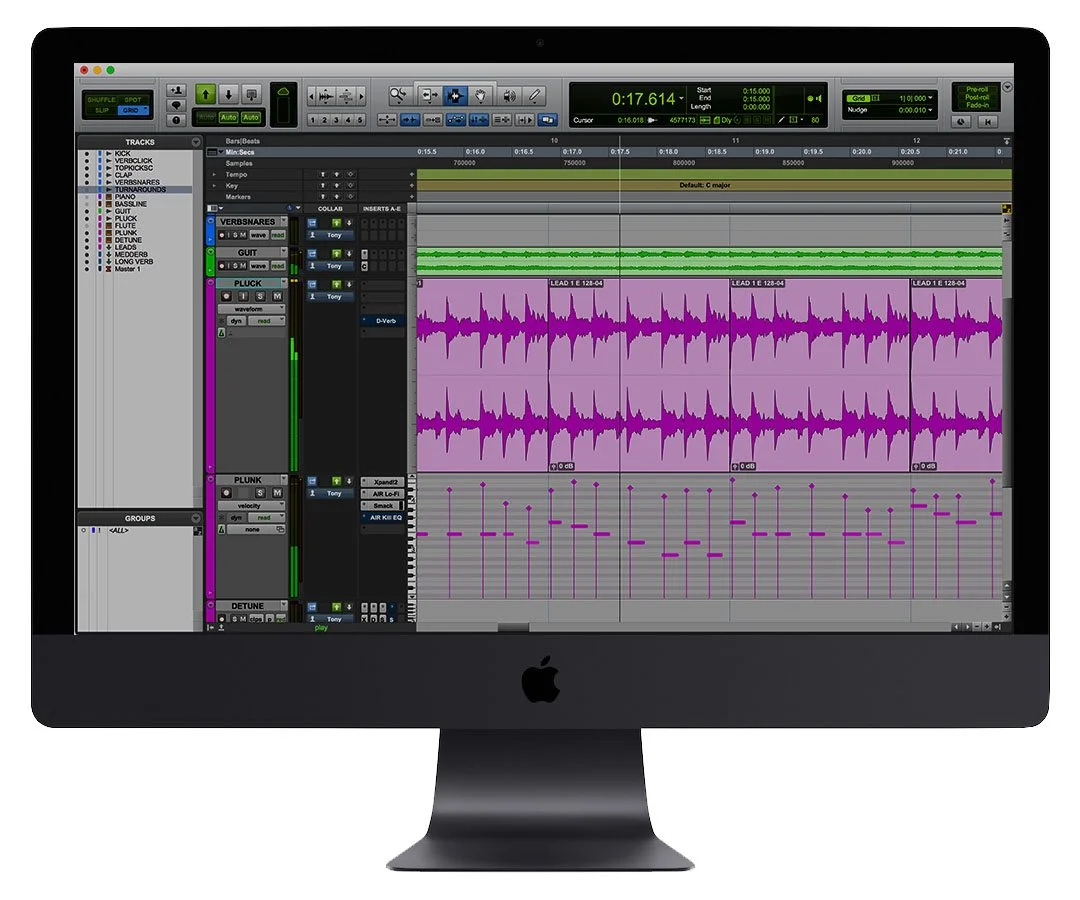The height and width of the screenshot is (900, 1080).
Task: Click the cloud project status icon
Action: click(x=283, y=91)
